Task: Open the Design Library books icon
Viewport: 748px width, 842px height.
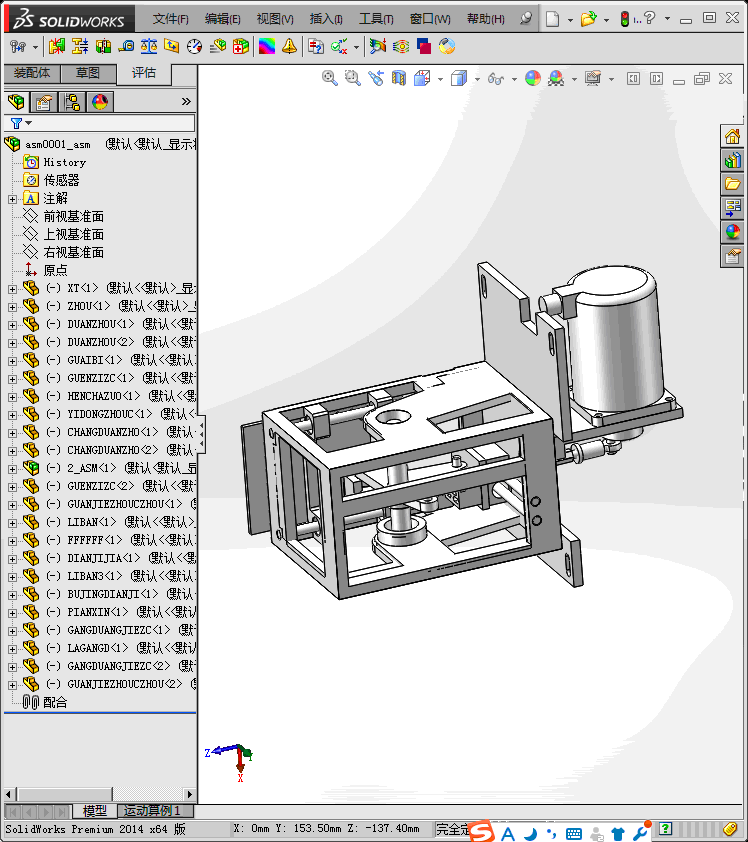Action: [732, 161]
